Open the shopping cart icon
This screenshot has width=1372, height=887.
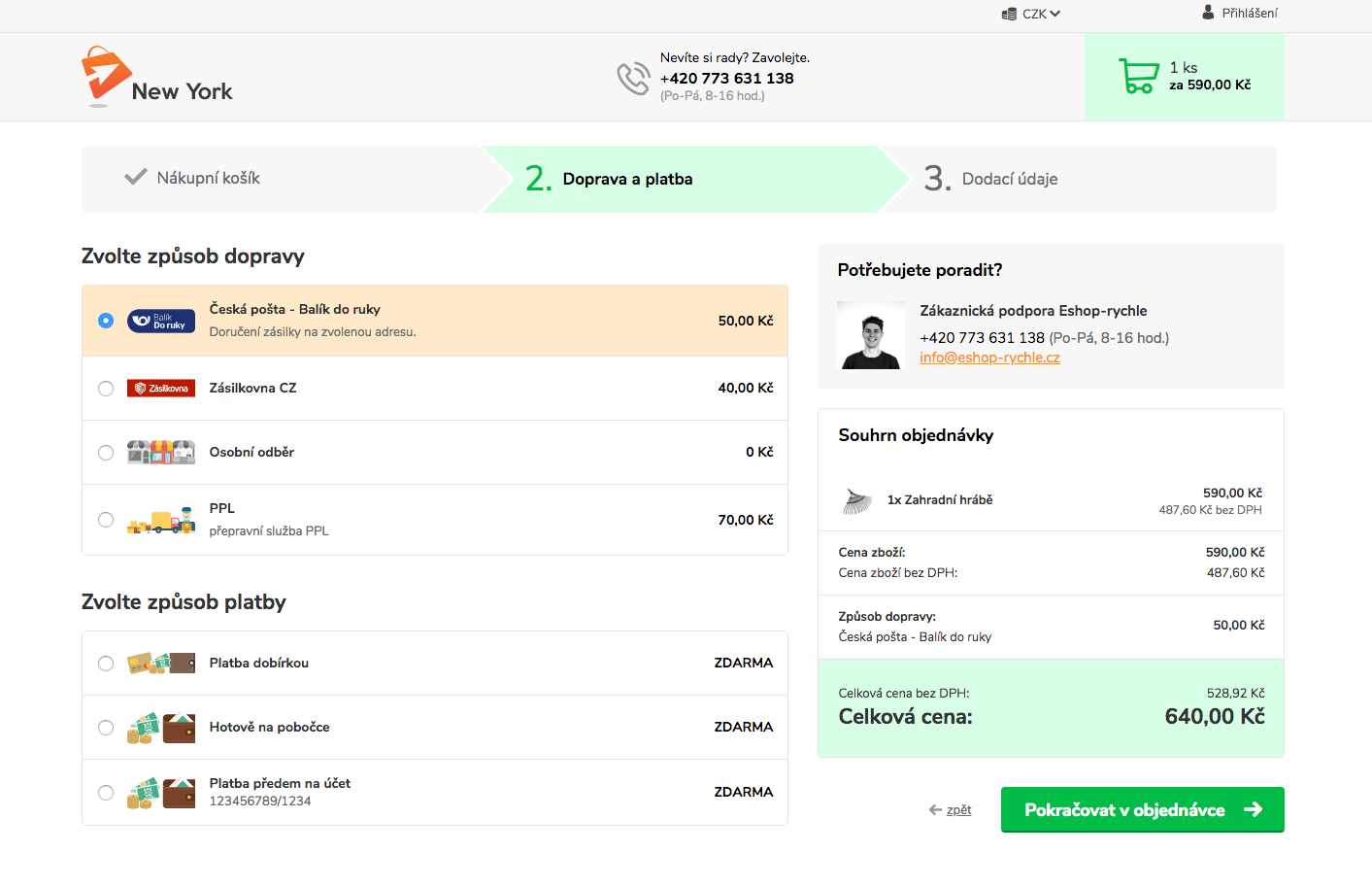click(x=1139, y=76)
